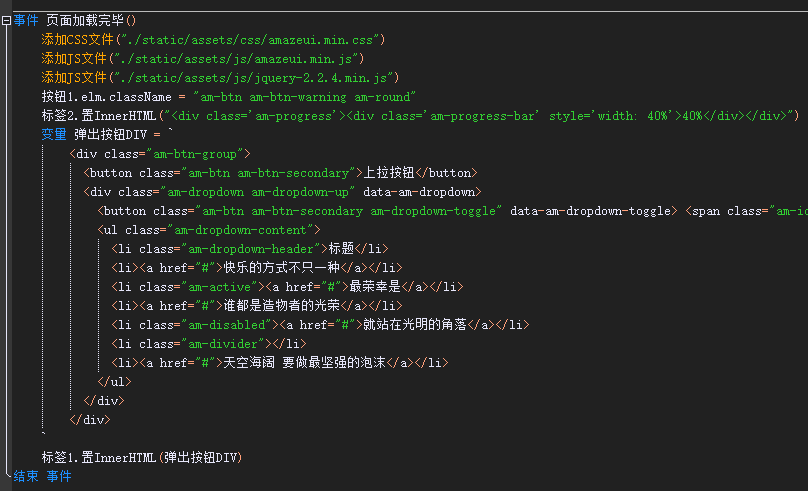The width and height of the screenshot is (808, 491).
Task: Click the 弹出按钮DIV variable name
Action: click(111, 135)
